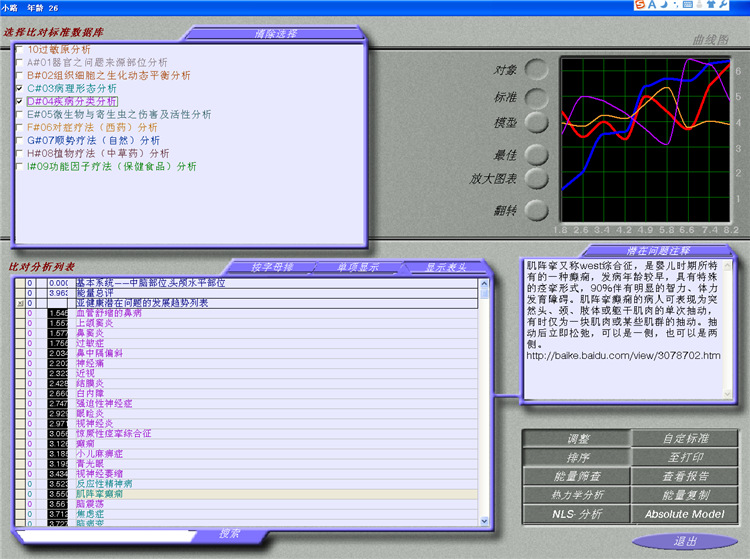This screenshot has width=750, height=559.
Task: Click the list scrollbar up arrow
Action: click(x=485, y=283)
